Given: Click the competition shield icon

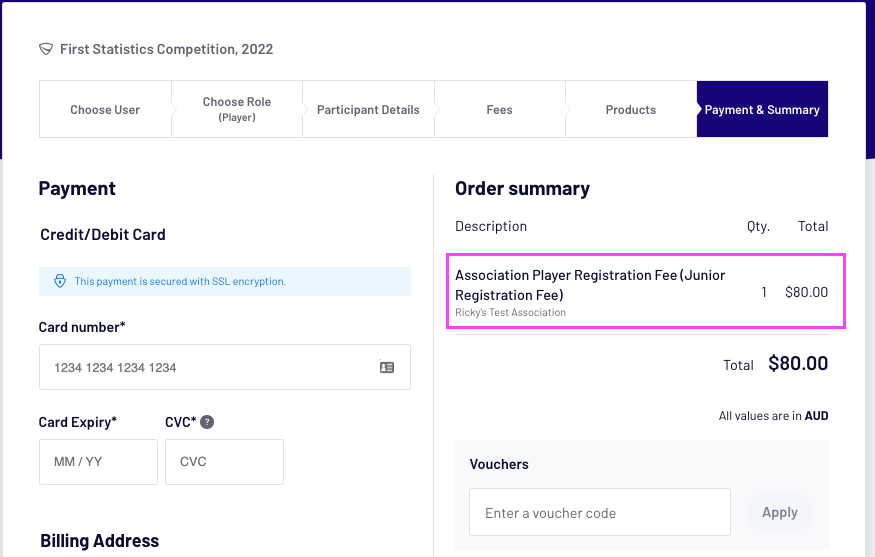Looking at the screenshot, I should (x=46, y=49).
